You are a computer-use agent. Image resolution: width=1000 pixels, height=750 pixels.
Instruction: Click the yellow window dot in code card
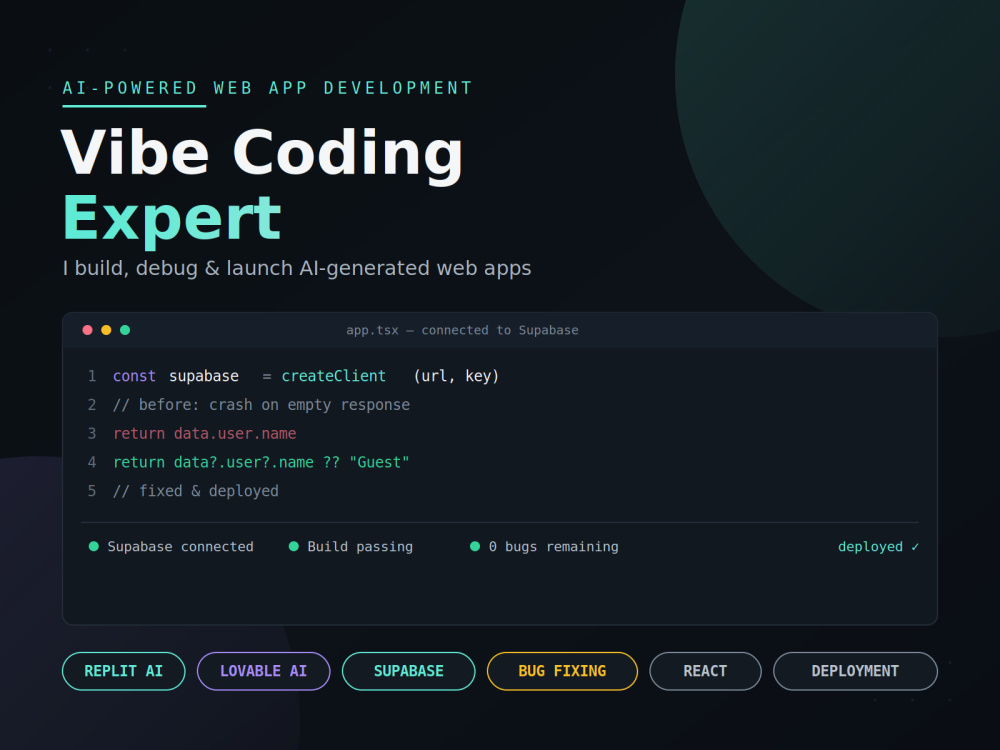[x=107, y=330]
